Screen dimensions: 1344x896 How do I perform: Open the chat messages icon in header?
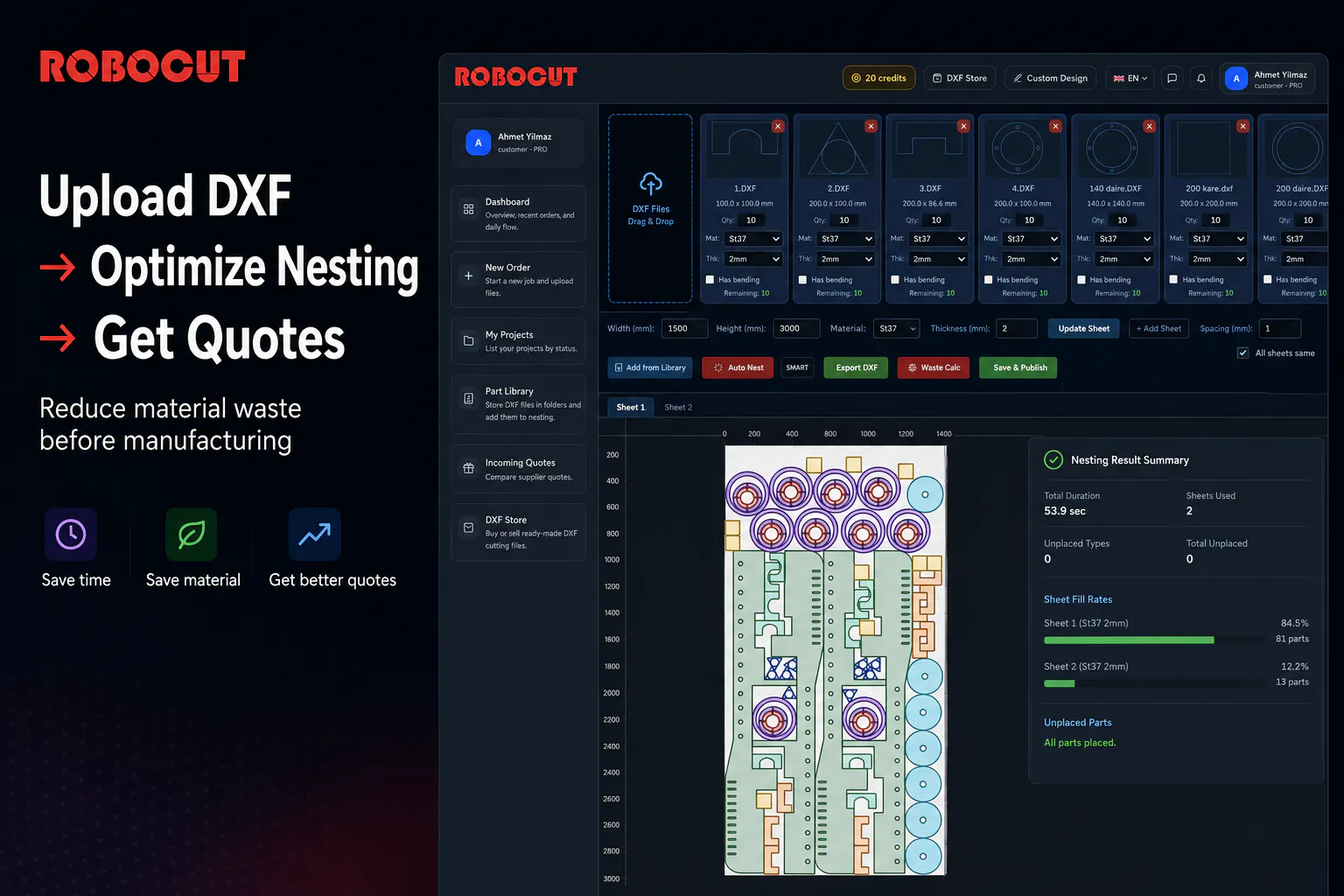1172,78
